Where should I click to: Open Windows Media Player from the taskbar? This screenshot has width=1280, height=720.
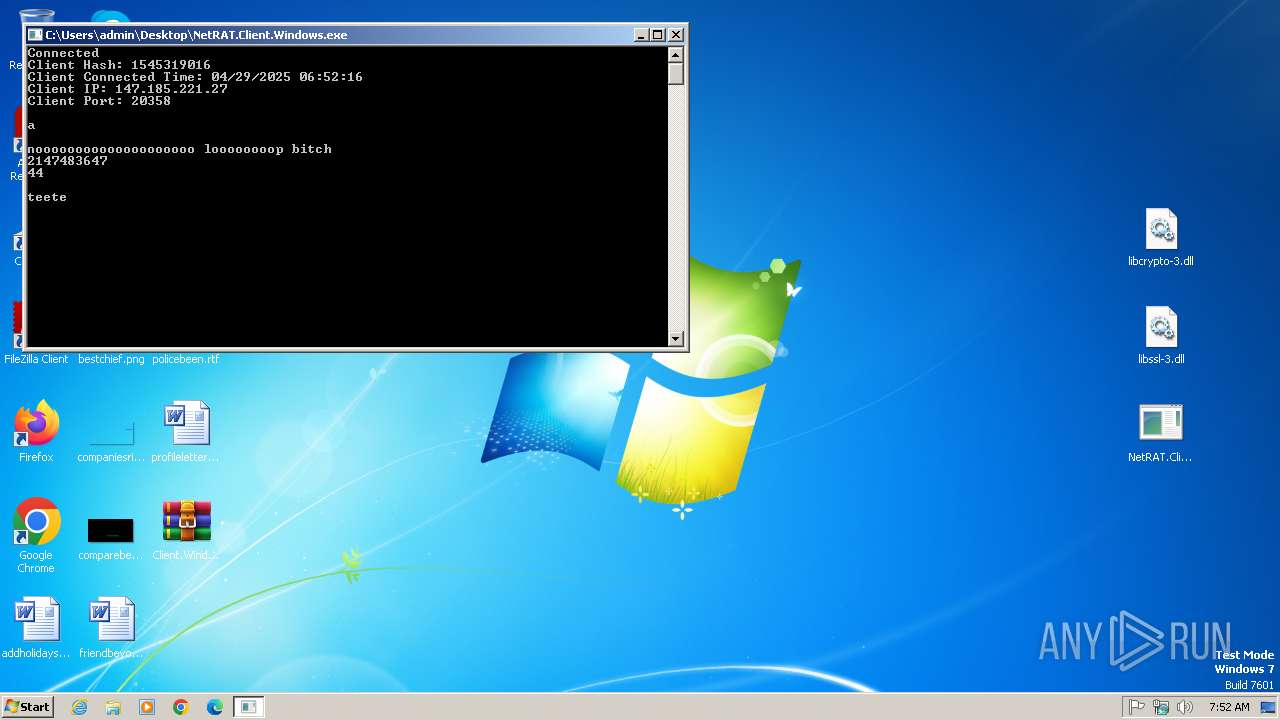147,707
